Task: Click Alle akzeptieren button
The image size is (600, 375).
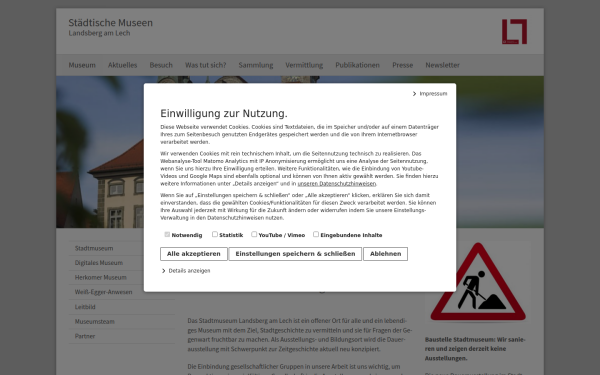Action: (194, 254)
